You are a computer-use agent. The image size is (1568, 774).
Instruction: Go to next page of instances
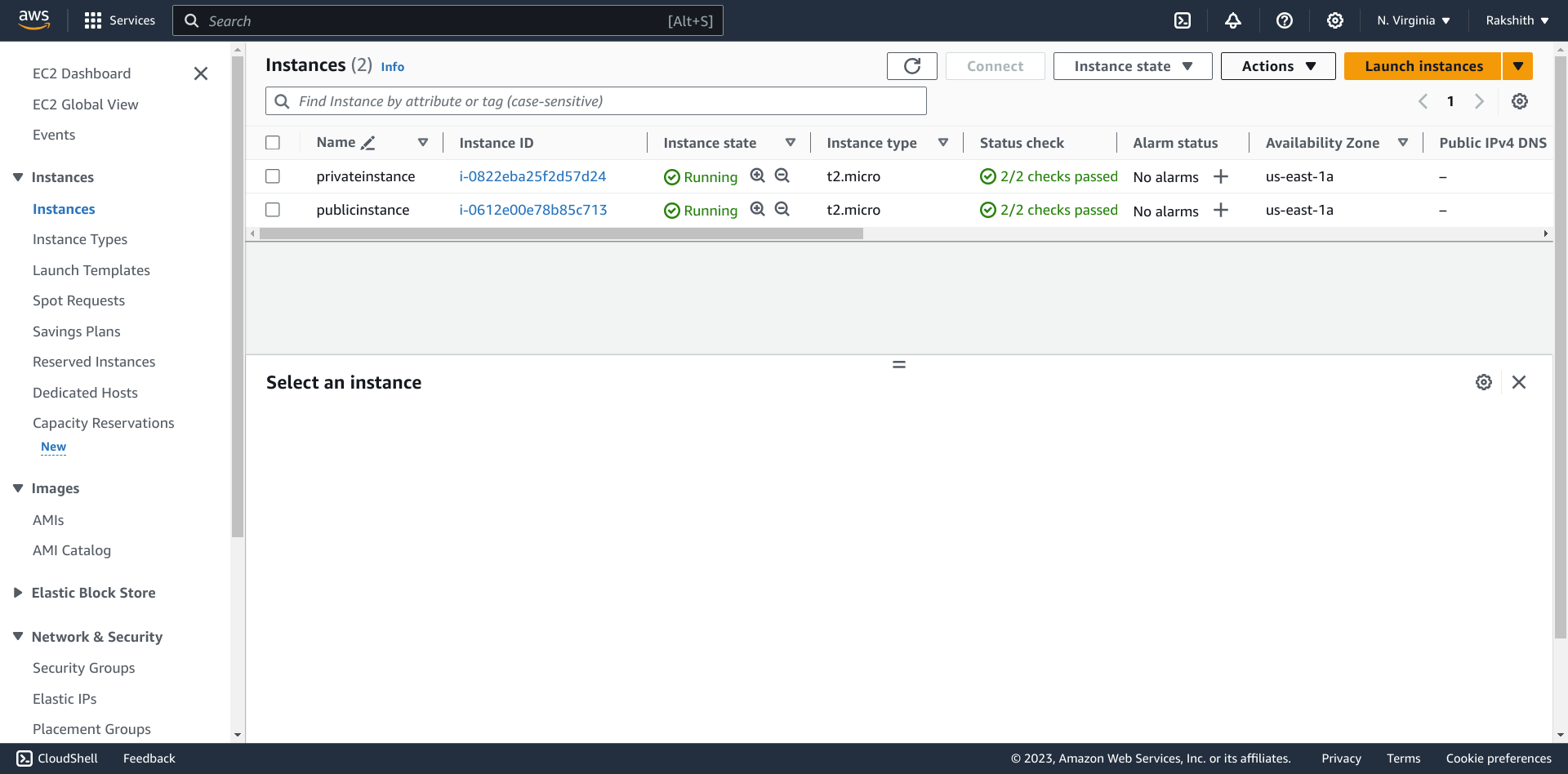point(1479,101)
